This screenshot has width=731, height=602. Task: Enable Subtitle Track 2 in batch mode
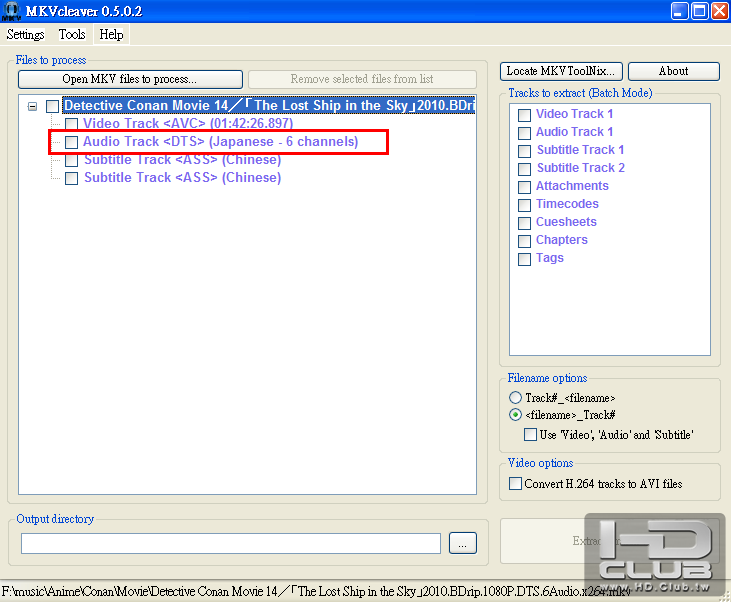click(x=524, y=169)
